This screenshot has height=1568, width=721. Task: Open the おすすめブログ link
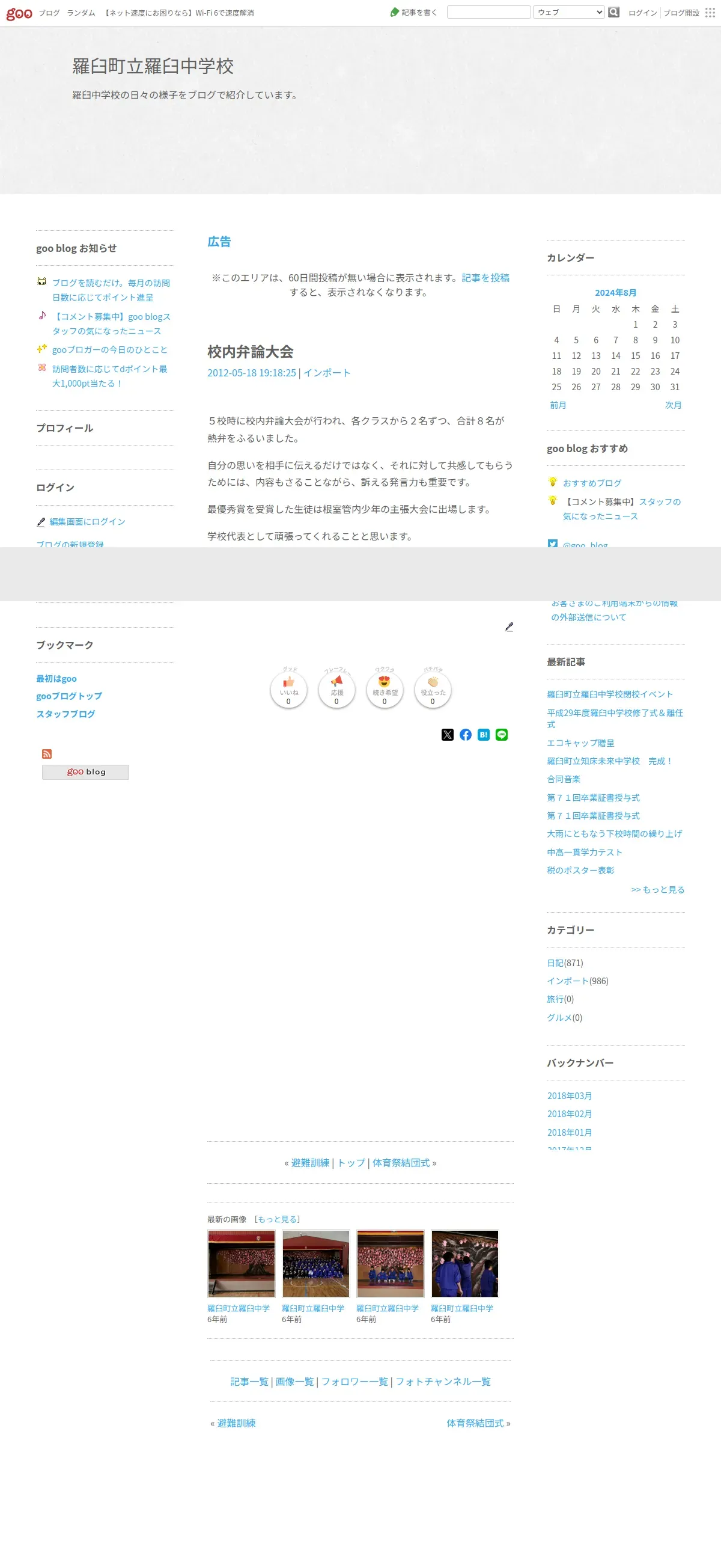592,483
